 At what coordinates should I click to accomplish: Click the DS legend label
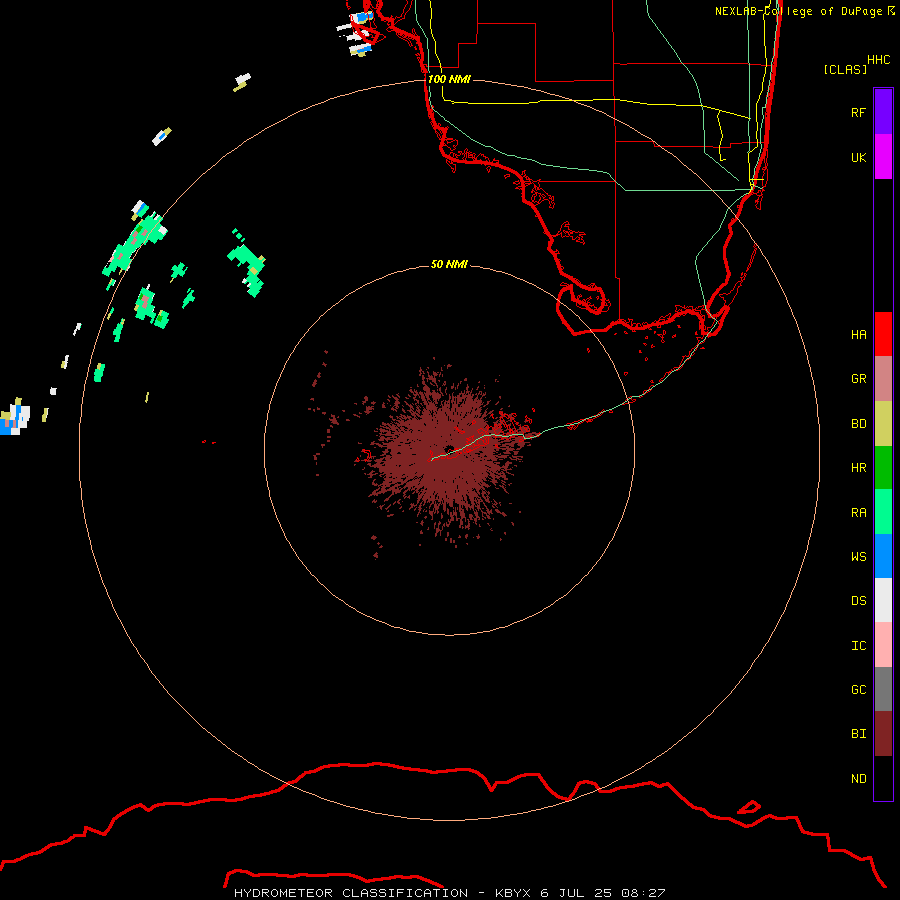pyautogui.click(x=859, y=601)
